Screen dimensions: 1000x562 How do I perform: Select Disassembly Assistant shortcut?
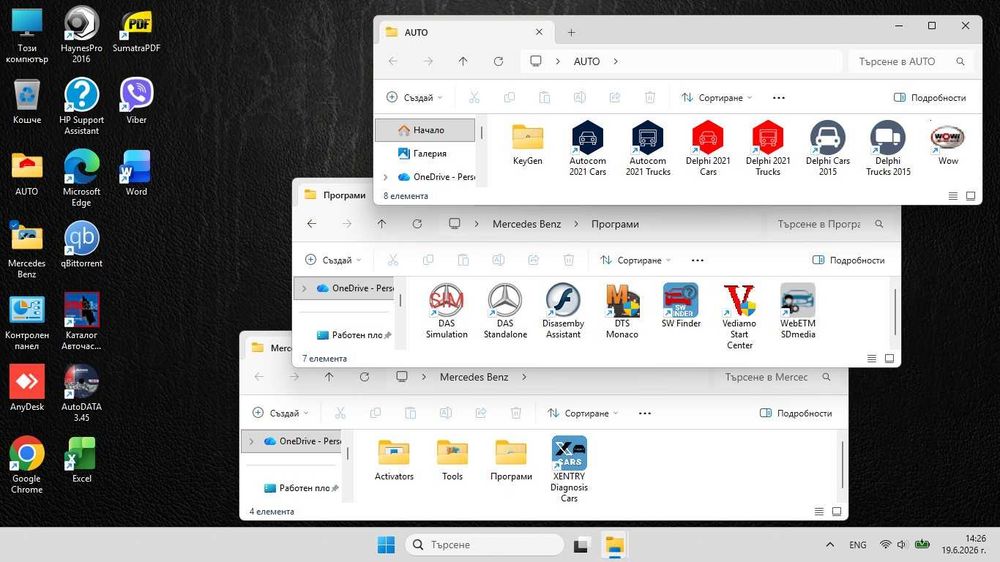pyautogui.click(x=563, y=311)
